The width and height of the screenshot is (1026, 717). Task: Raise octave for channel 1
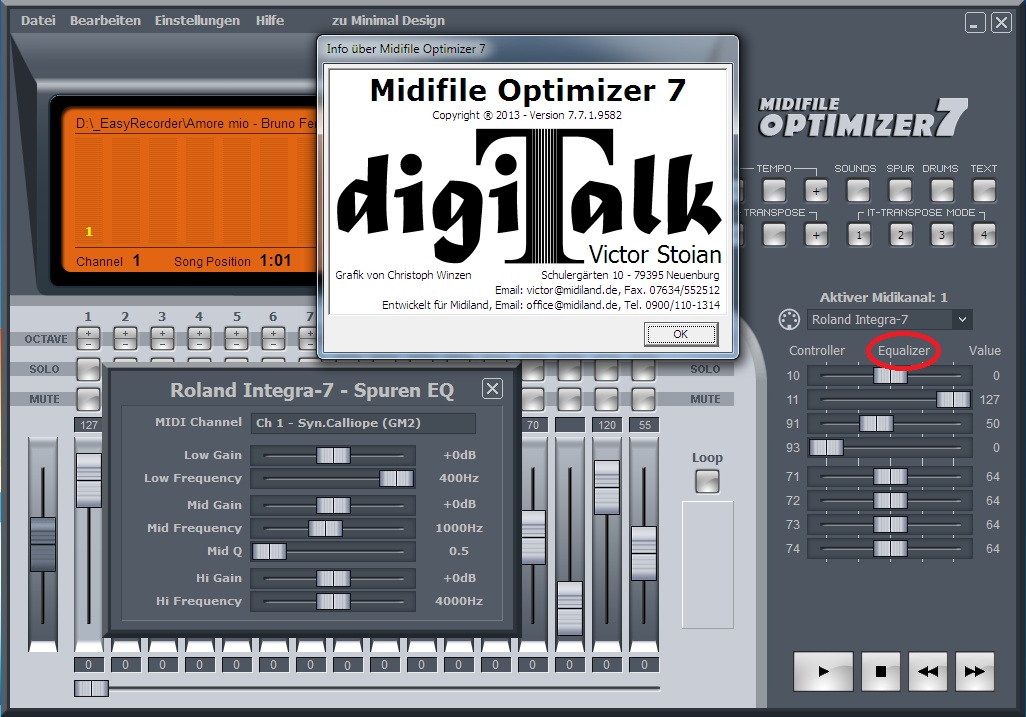[x=88, y=334]
